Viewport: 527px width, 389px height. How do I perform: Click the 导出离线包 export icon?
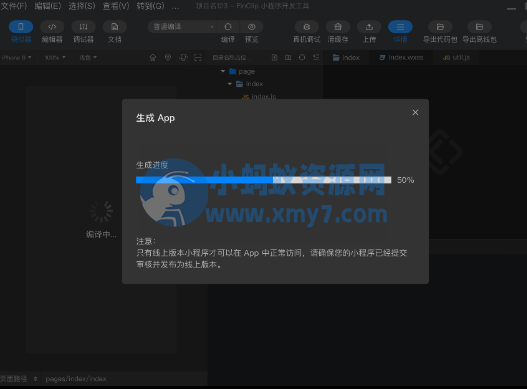click(x=479, y=27)
